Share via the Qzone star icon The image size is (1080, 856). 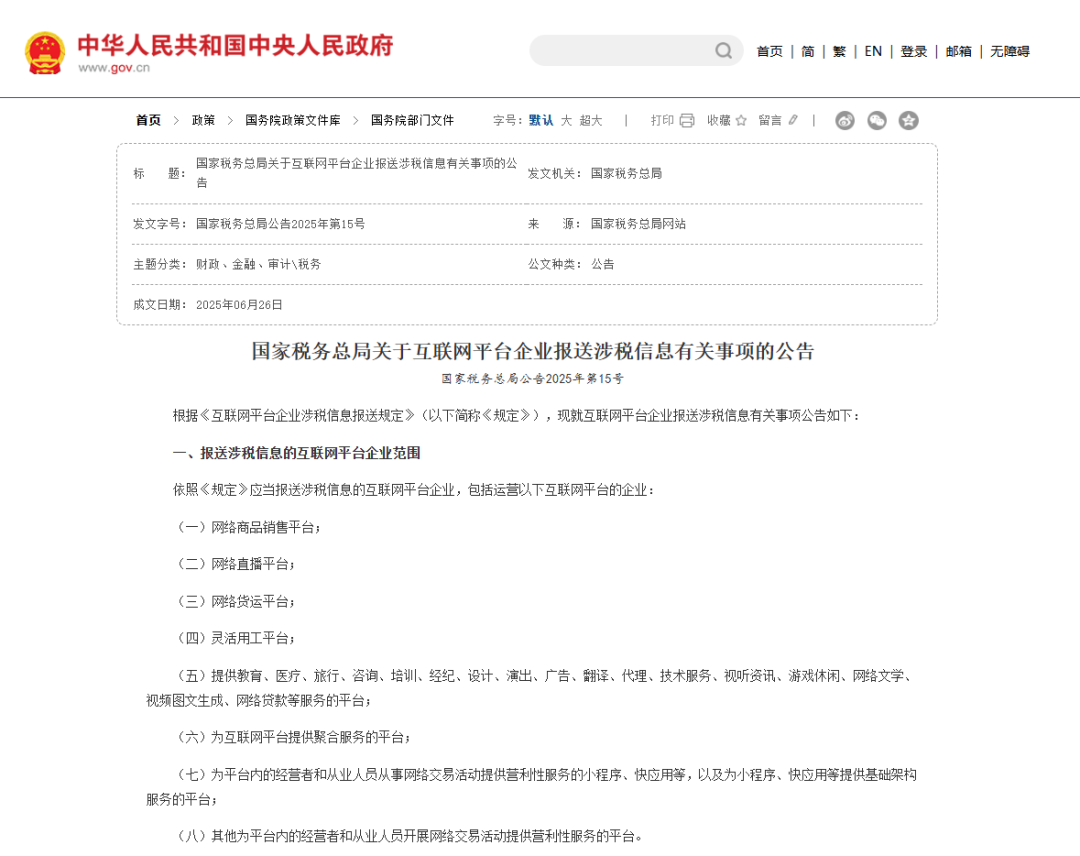[908, 120]
